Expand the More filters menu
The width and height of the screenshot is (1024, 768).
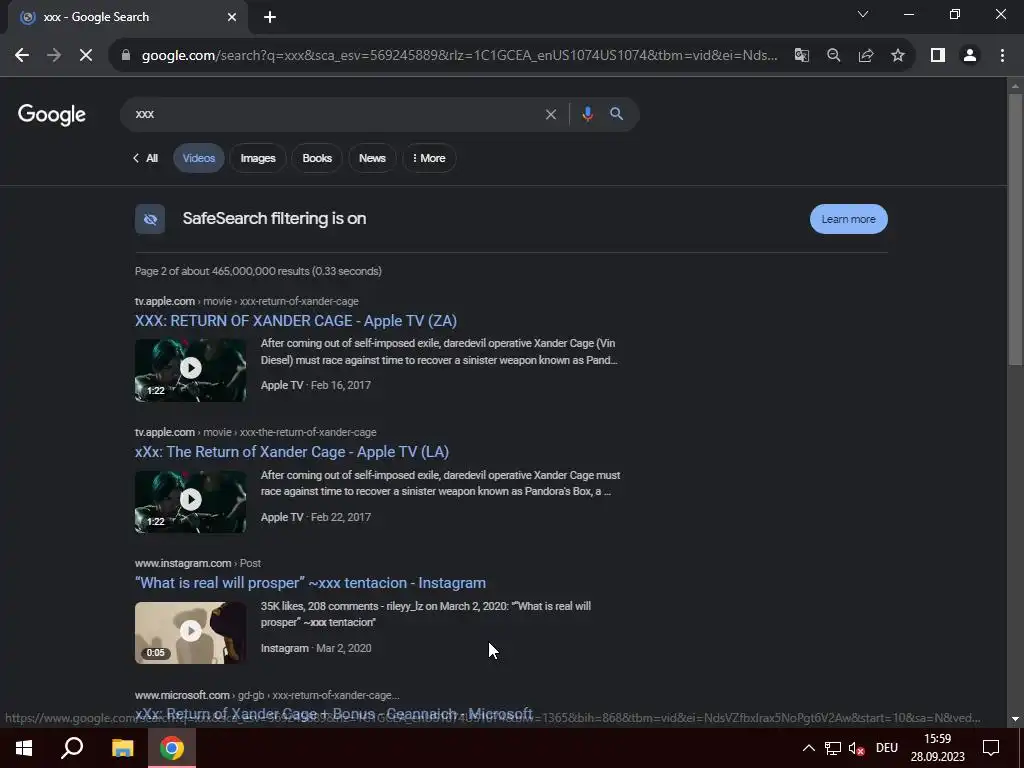point(429,158)
